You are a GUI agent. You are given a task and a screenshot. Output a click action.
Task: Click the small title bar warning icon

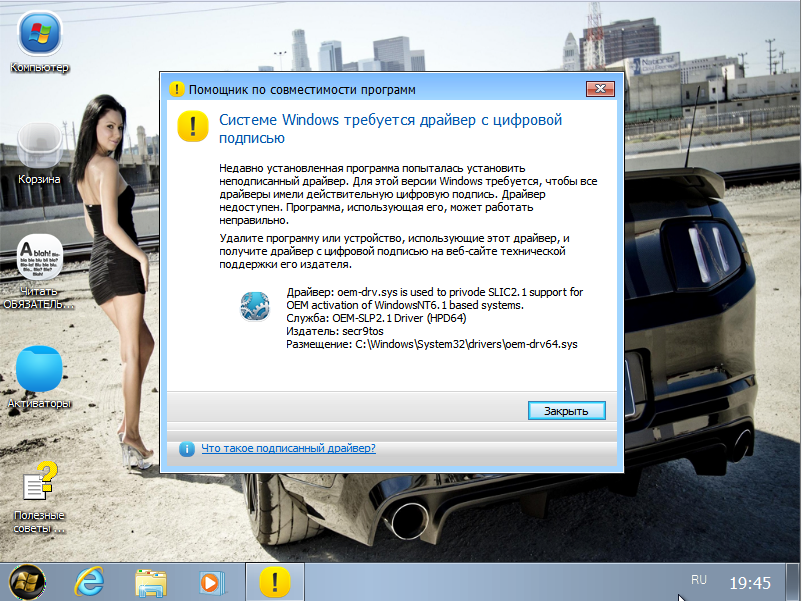(176, 89)
